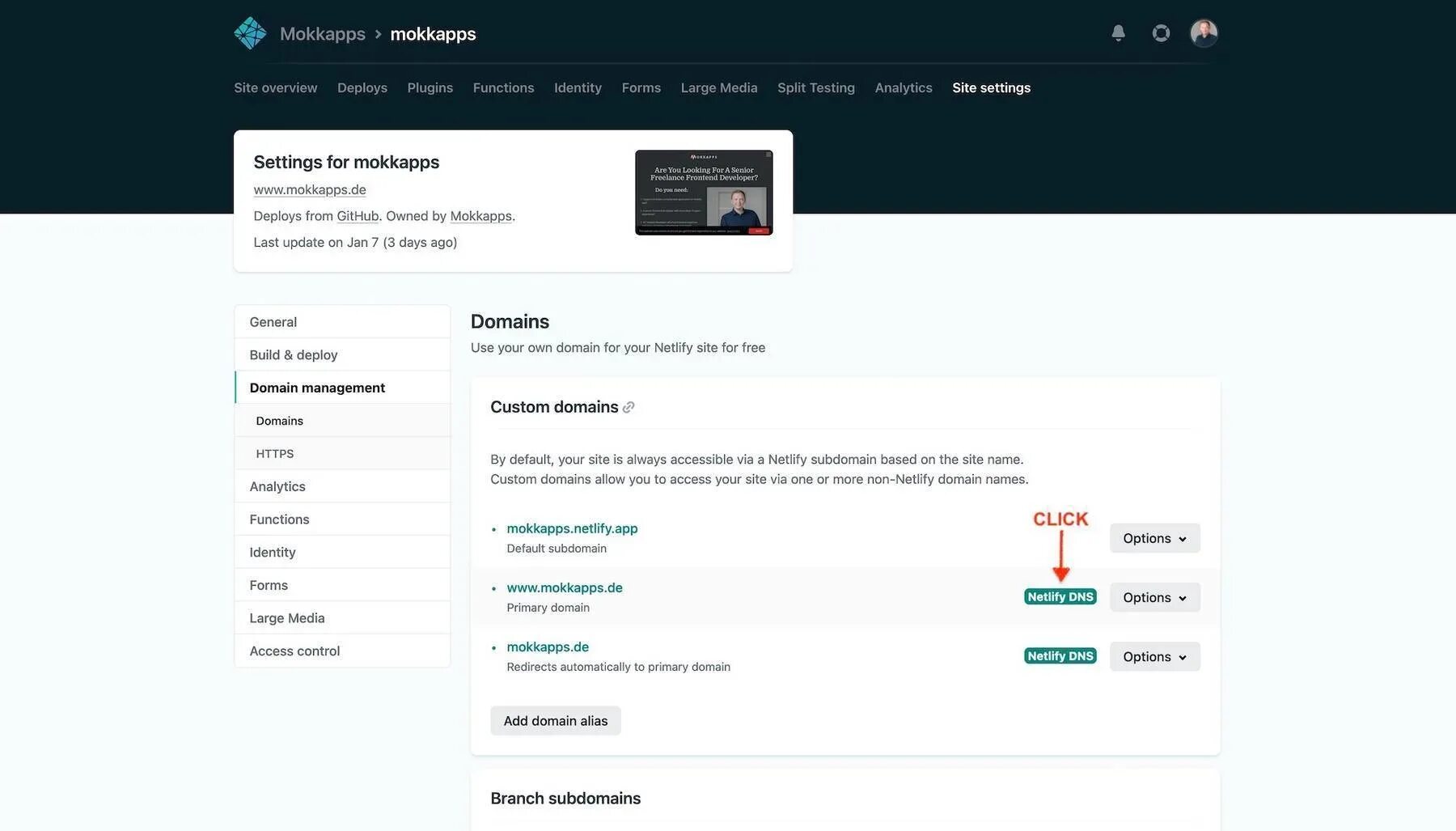1456x831 pixels.
Task: Open www.mokkapps.de link in settings card
Action: coord(310,189)
